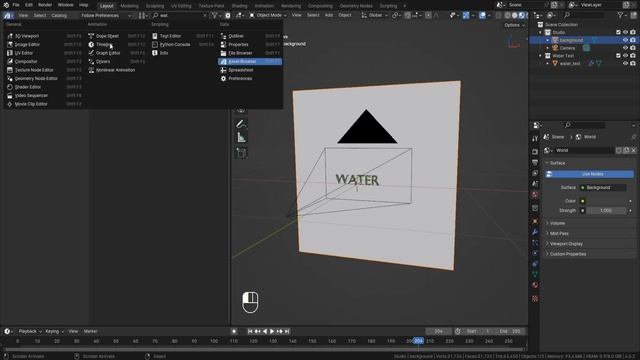Jump to the timeline end frame
This screenshot has height=360, width=640.
tap(287, 331)
